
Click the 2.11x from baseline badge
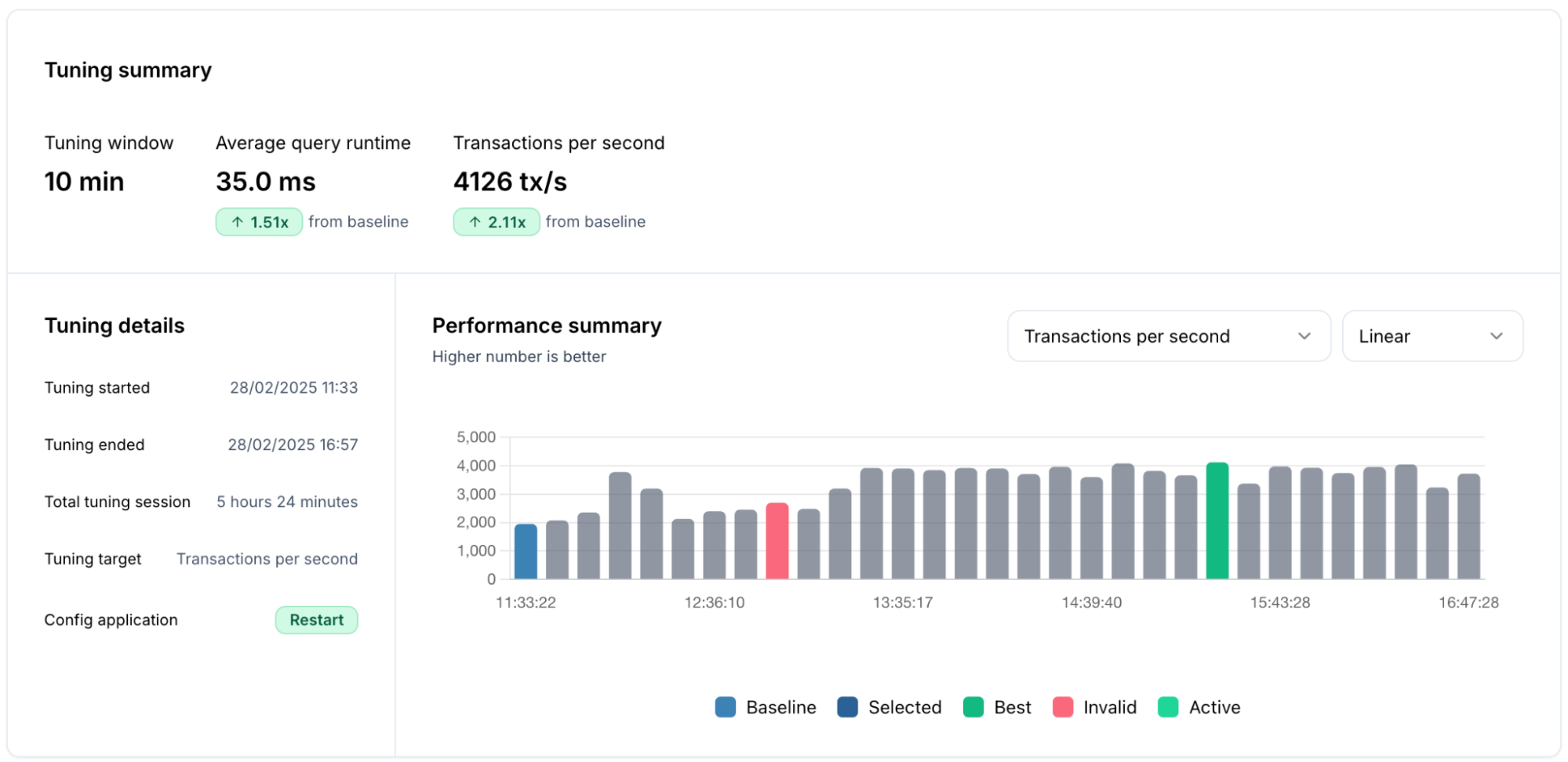tap(497, 222)
